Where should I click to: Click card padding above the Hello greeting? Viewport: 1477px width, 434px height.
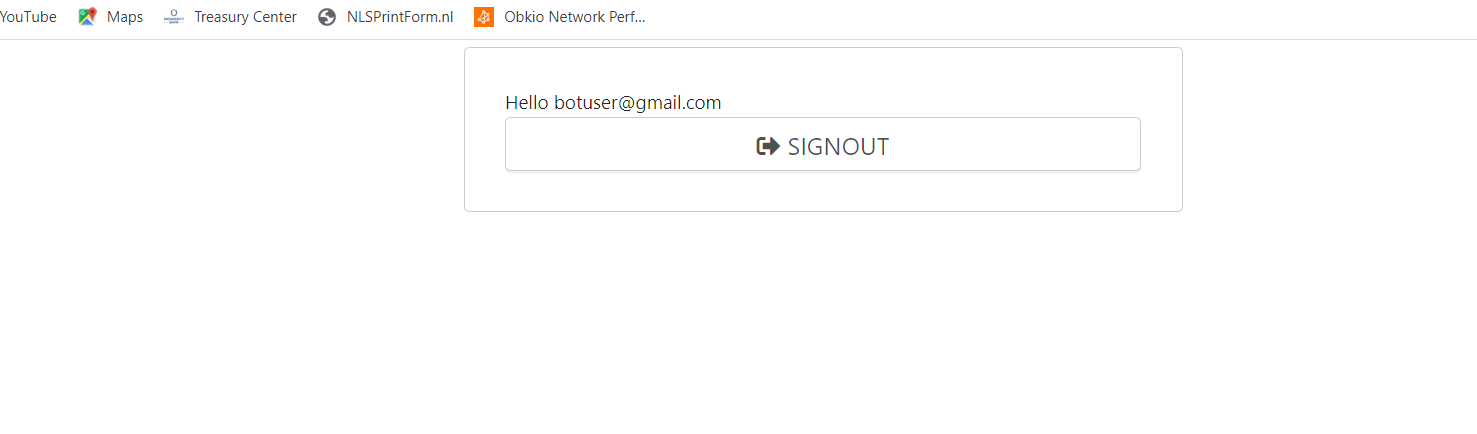823,70
